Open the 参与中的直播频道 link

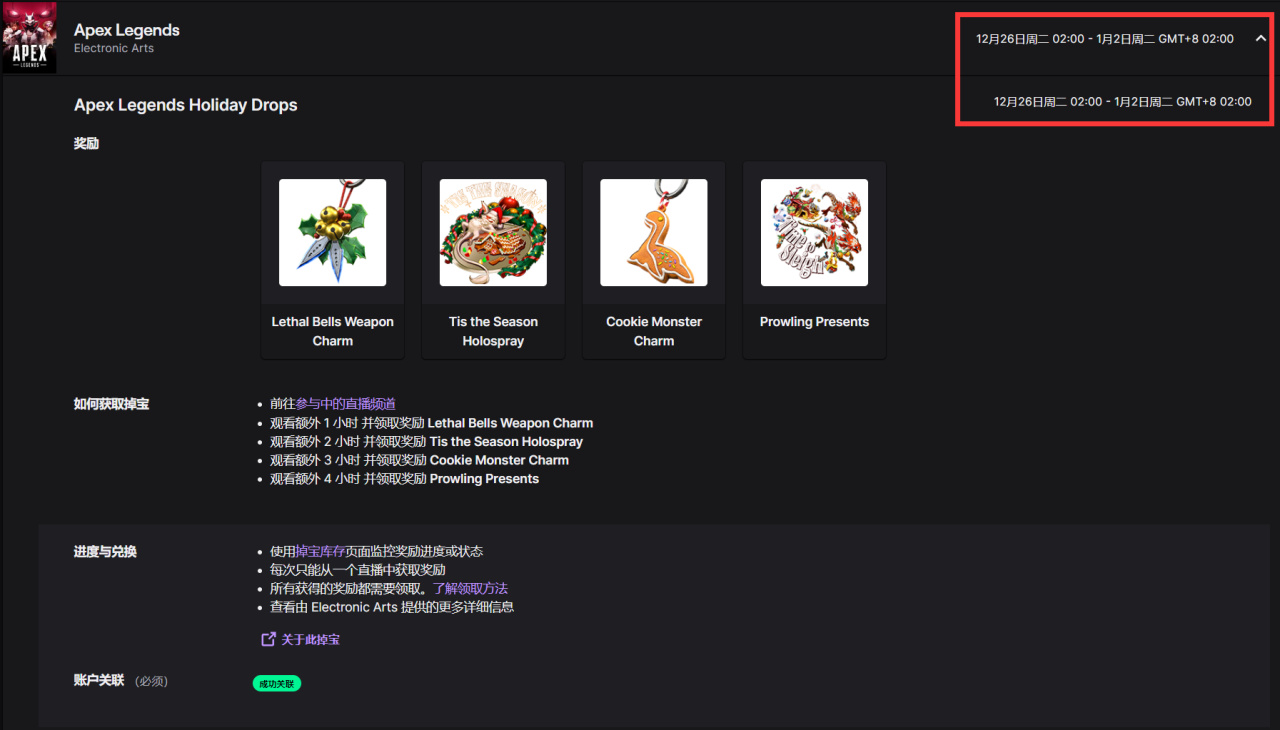tap(345, 404)
